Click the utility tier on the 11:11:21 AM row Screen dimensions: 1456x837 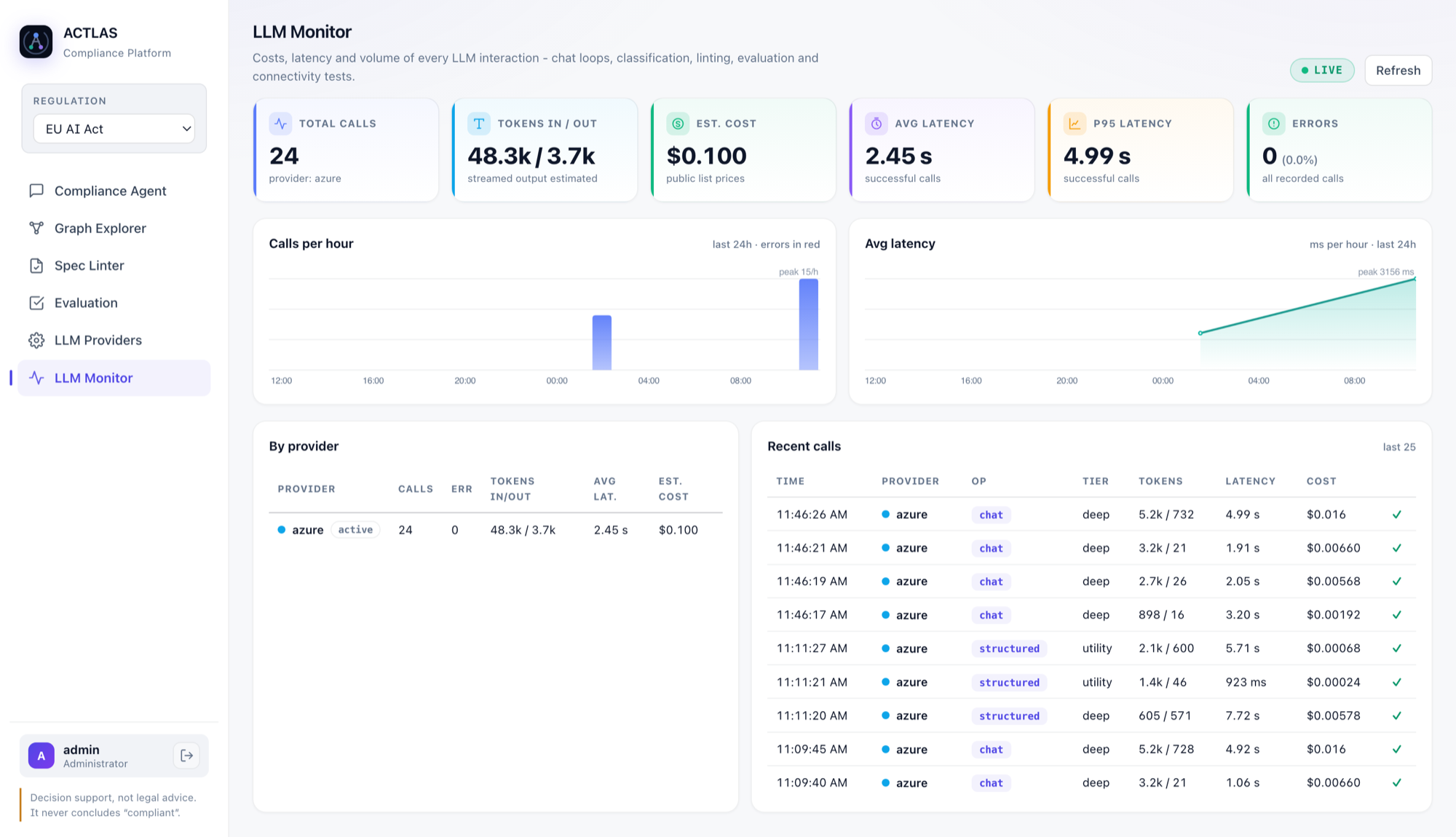point(1096,683)
